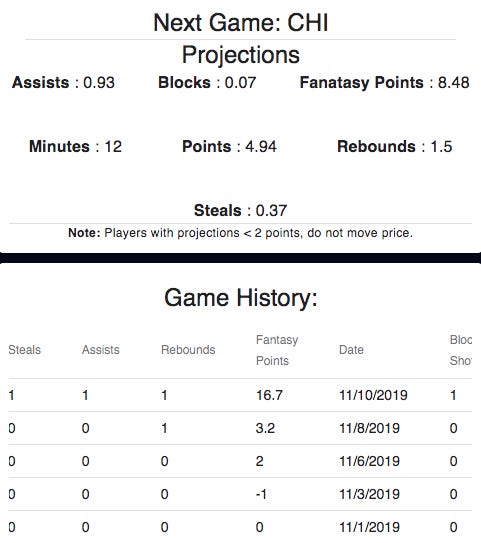This screenshot has height=543, width=481.
Task: Click the Minutes 12 projection
Action: pos(75,146)
